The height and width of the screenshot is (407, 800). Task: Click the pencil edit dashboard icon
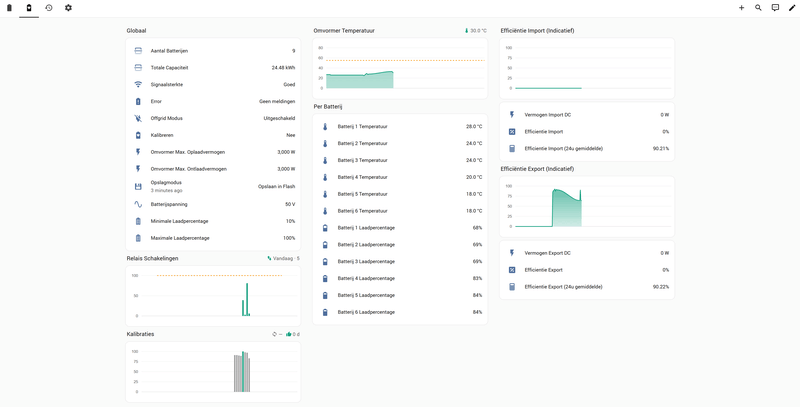[792, 8]
